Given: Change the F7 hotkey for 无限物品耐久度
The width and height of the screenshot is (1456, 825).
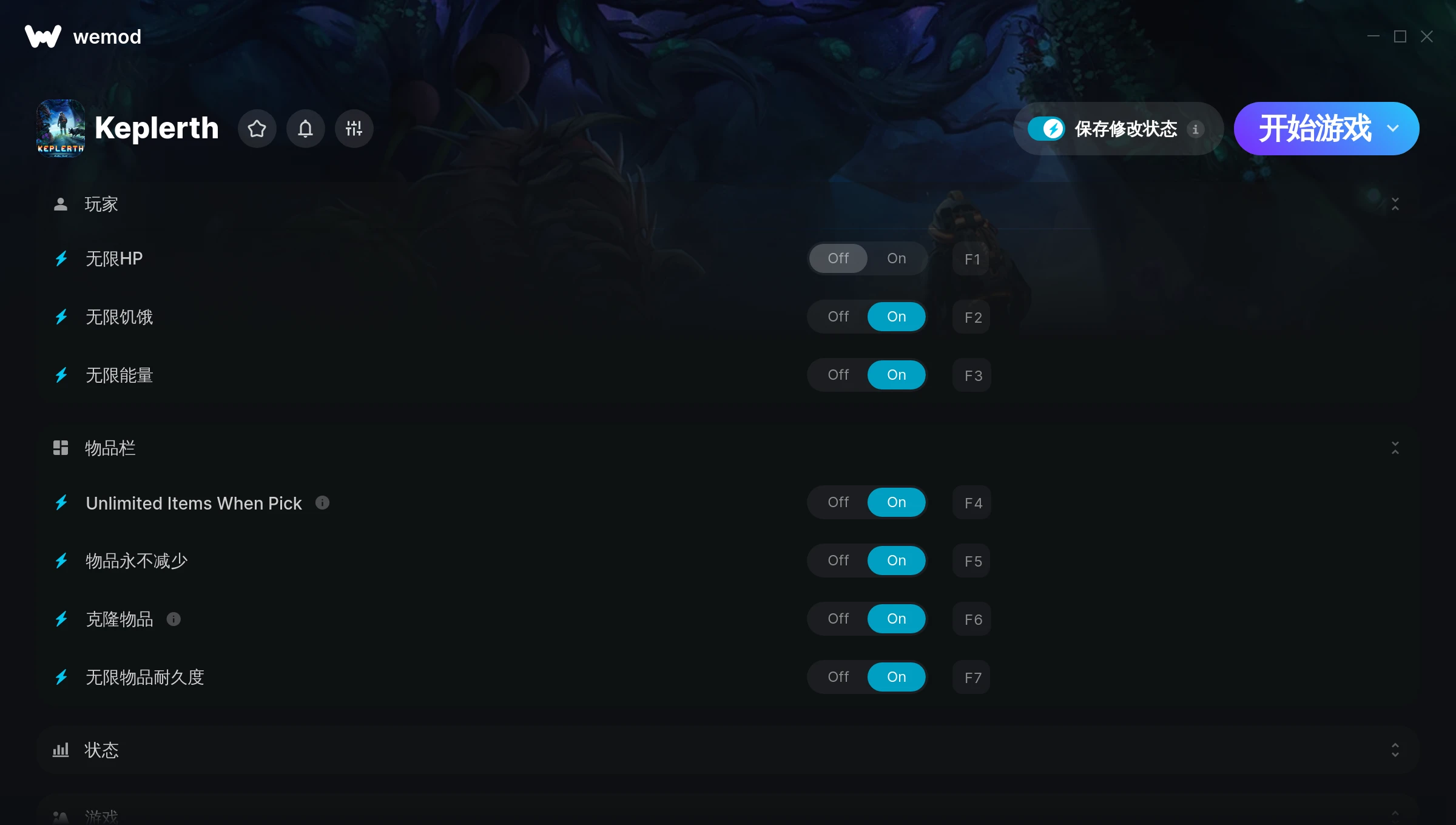Looking at the screenshot, I should [972, 678].
